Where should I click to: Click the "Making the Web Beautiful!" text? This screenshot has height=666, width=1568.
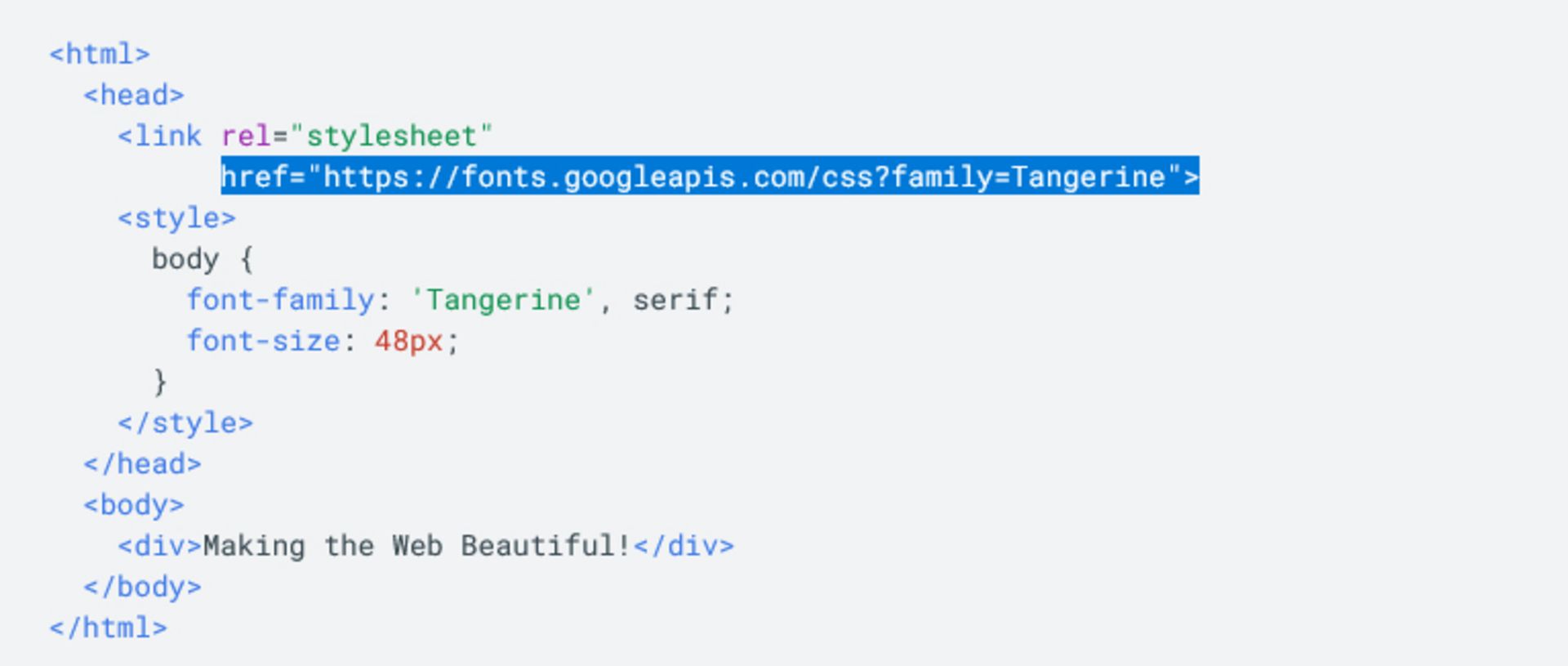pyautogui.click(x=417, y=546)
